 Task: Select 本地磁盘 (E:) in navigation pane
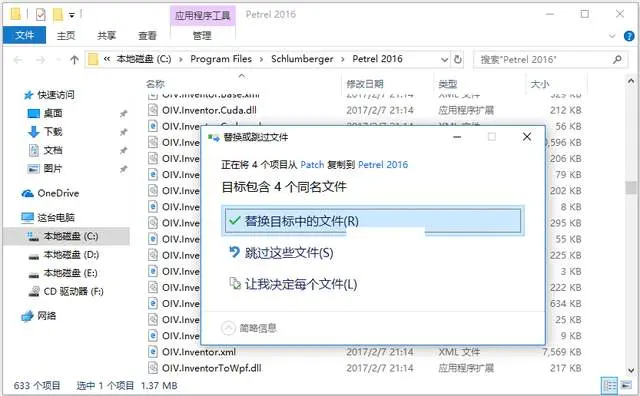tap(63, 273)
